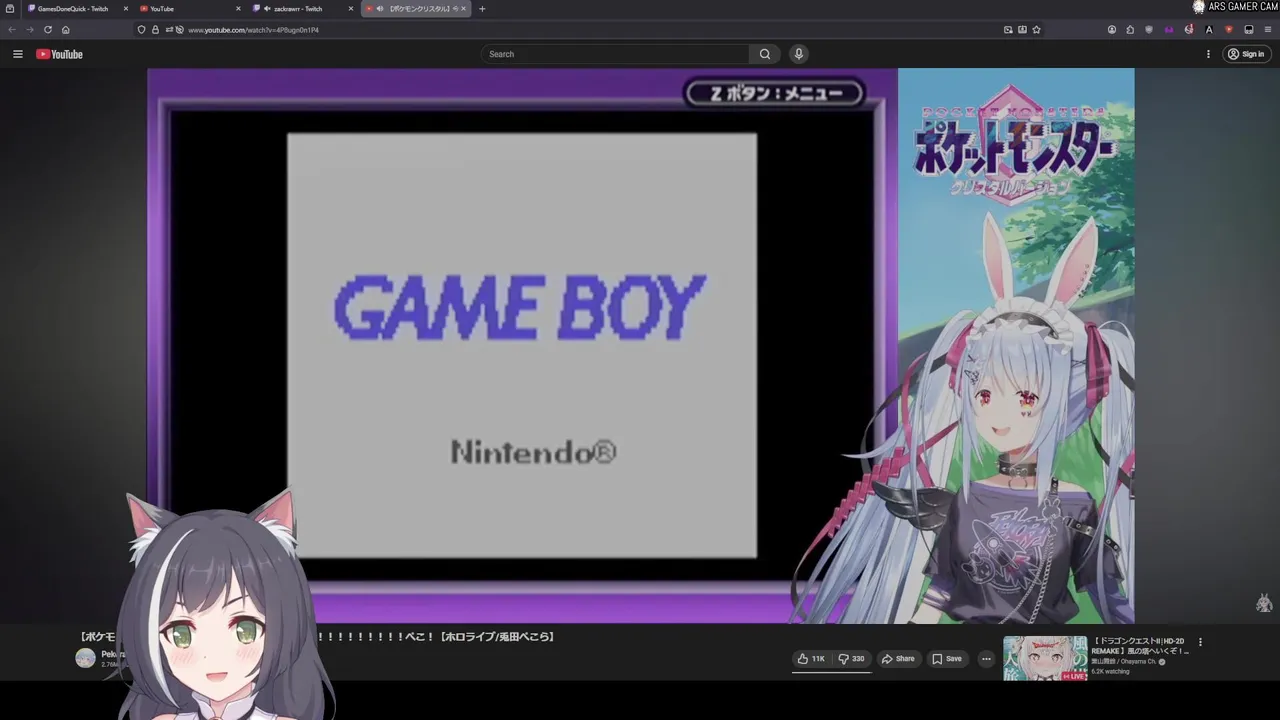Dislike the video showing 330 dislikes
This screenshot has height=720, width=1280.
click(852, 659)
